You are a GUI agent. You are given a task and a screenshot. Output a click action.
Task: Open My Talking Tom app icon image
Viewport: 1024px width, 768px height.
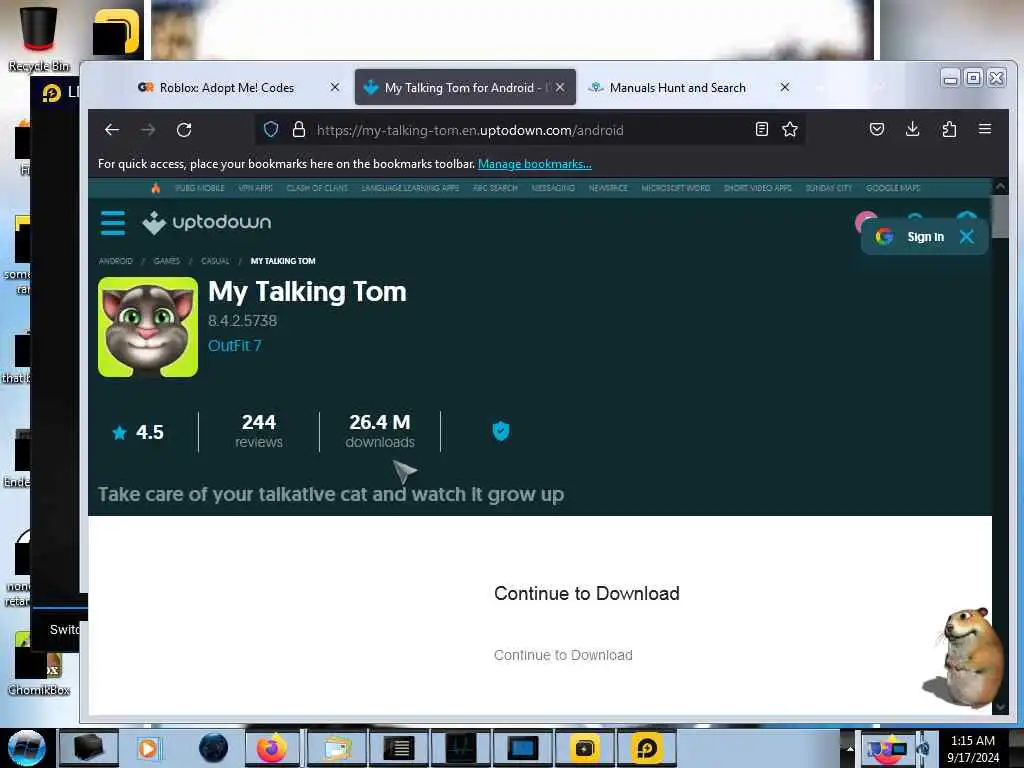pyautogui.click(x=148, y=327)
